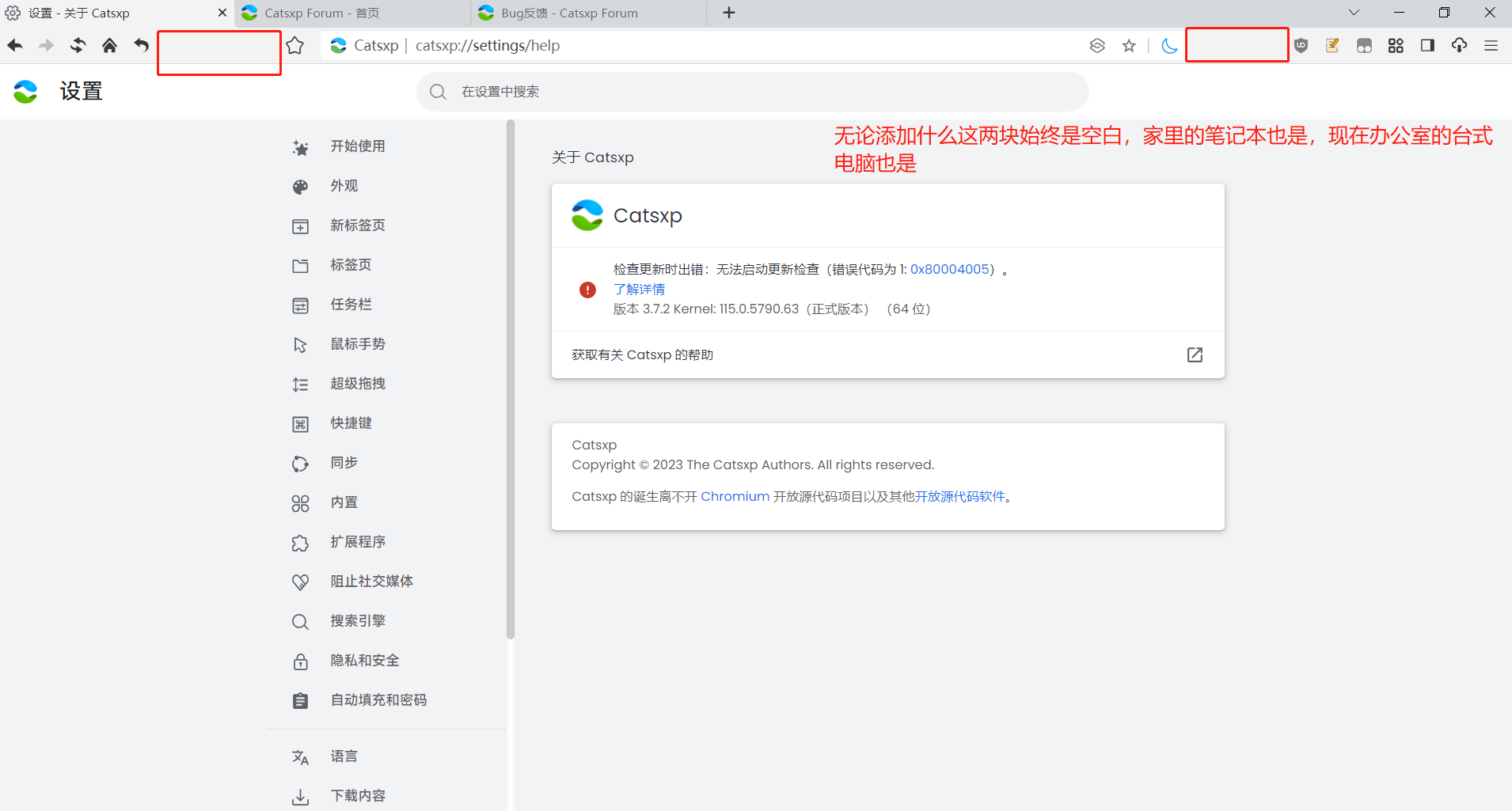
Task: Open the extensions grid icon
Action: coord(1396,46)
